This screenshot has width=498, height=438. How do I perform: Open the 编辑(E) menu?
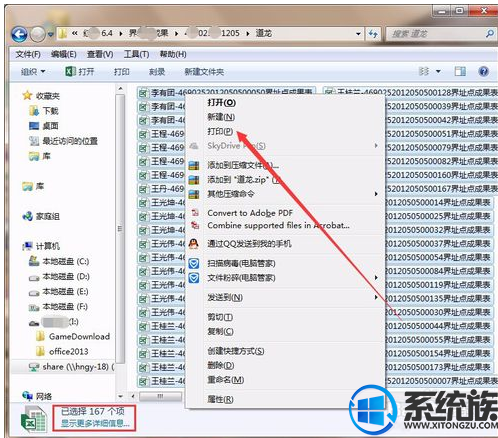[64, 54]
